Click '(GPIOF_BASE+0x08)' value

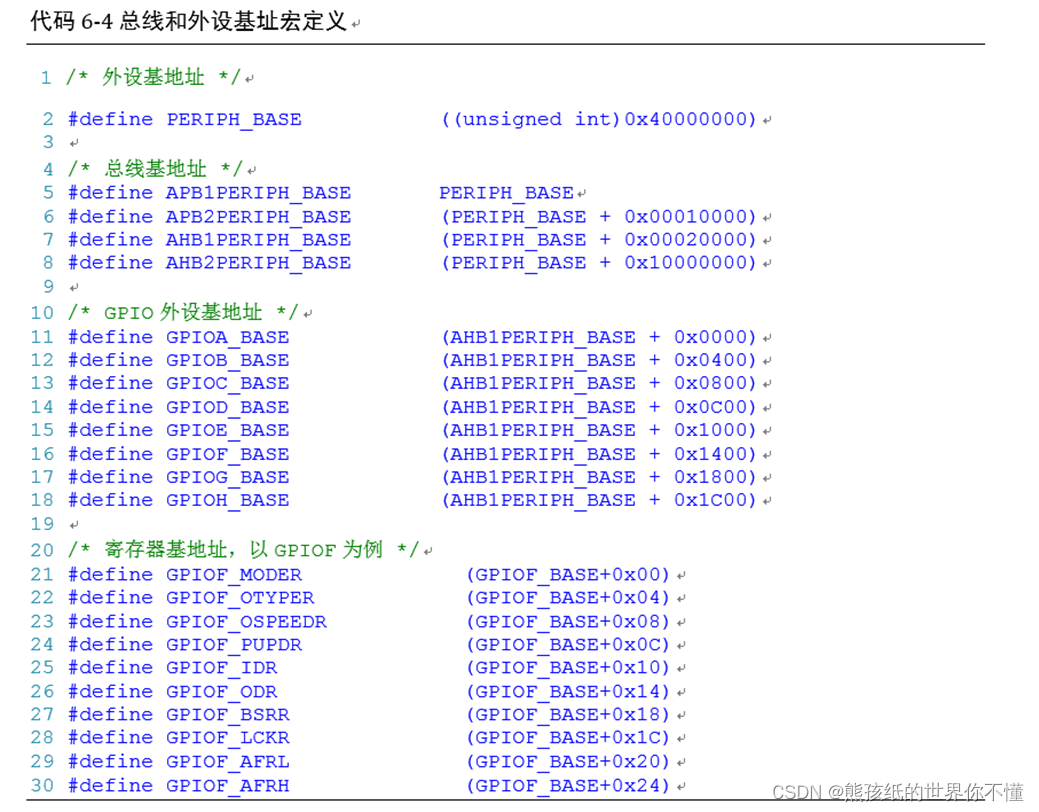click(568, 622)
